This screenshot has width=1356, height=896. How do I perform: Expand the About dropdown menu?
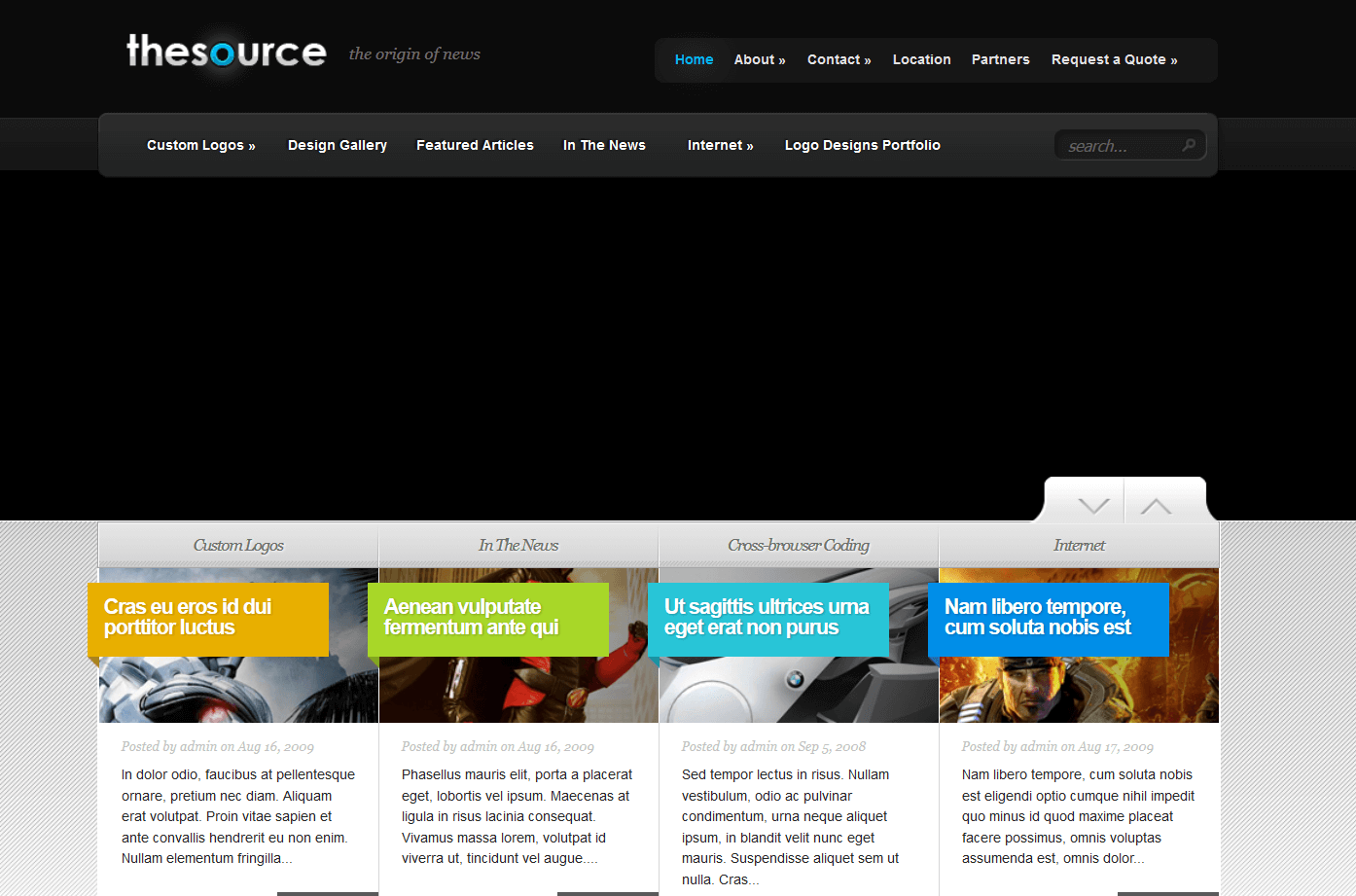click(x=759, y=59)
